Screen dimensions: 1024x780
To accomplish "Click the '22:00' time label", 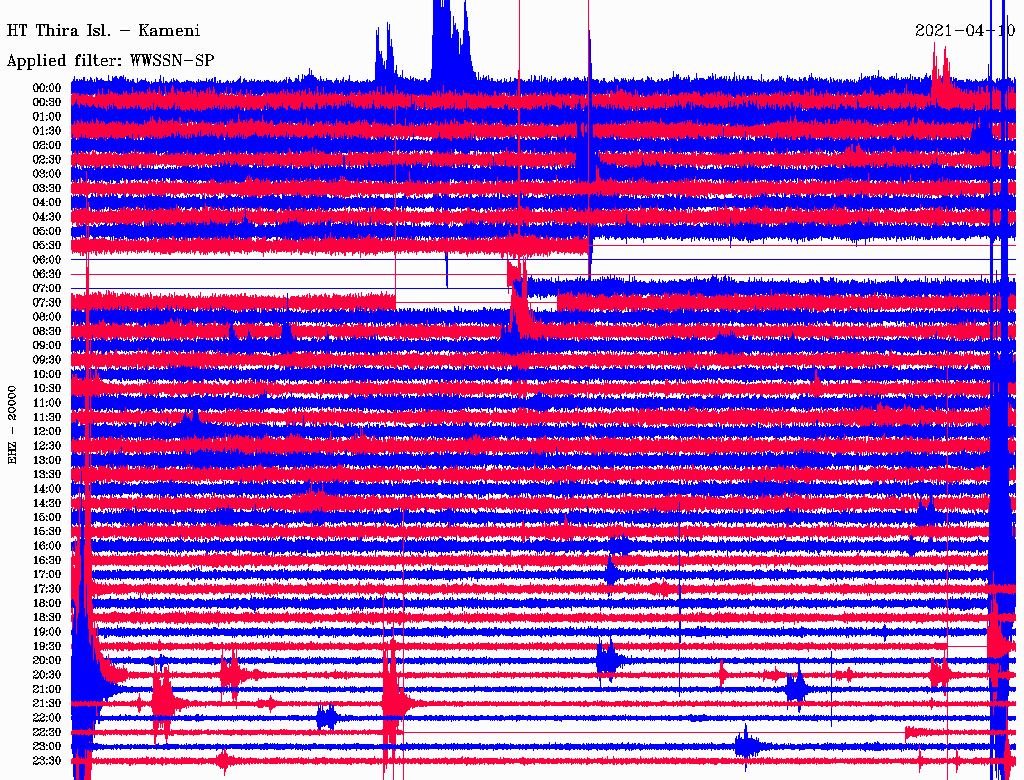I will [47, 718].
